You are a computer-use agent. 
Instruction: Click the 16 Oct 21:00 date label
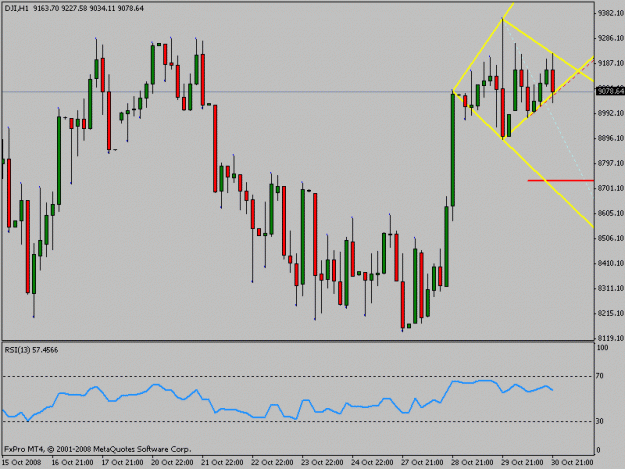pos(73,462)
